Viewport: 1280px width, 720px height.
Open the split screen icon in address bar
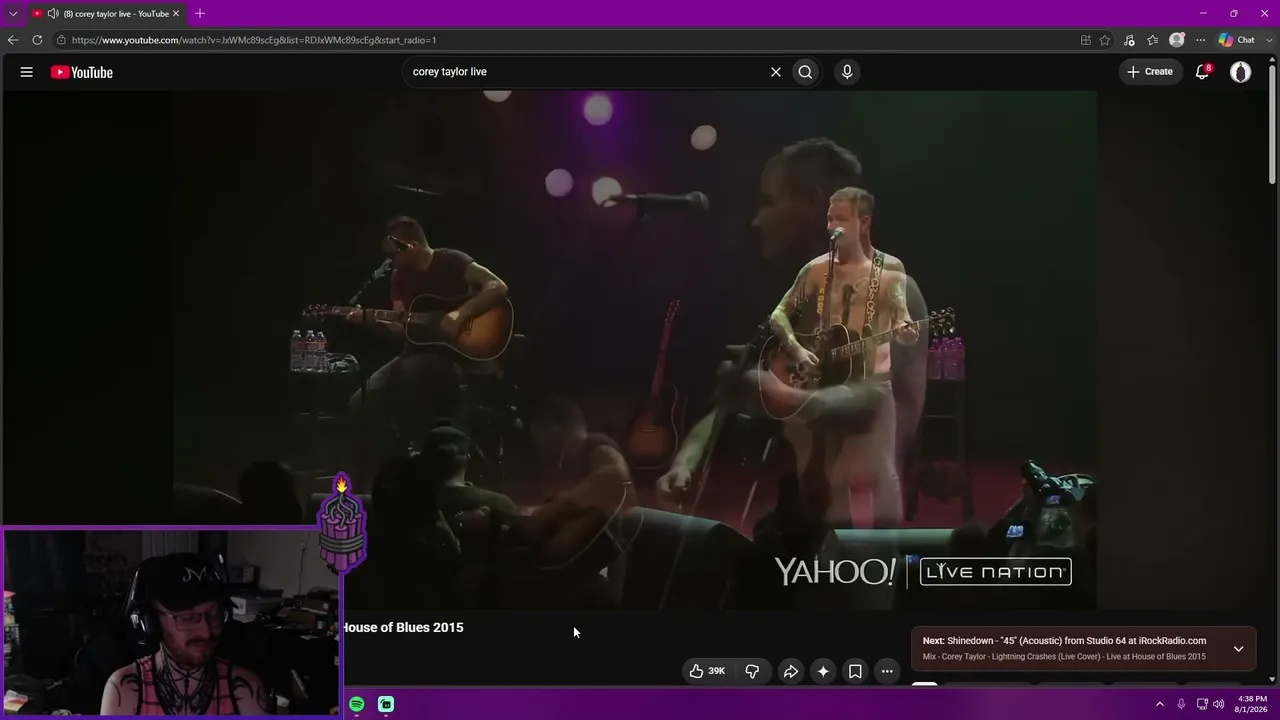click(x=1086, y=40)
